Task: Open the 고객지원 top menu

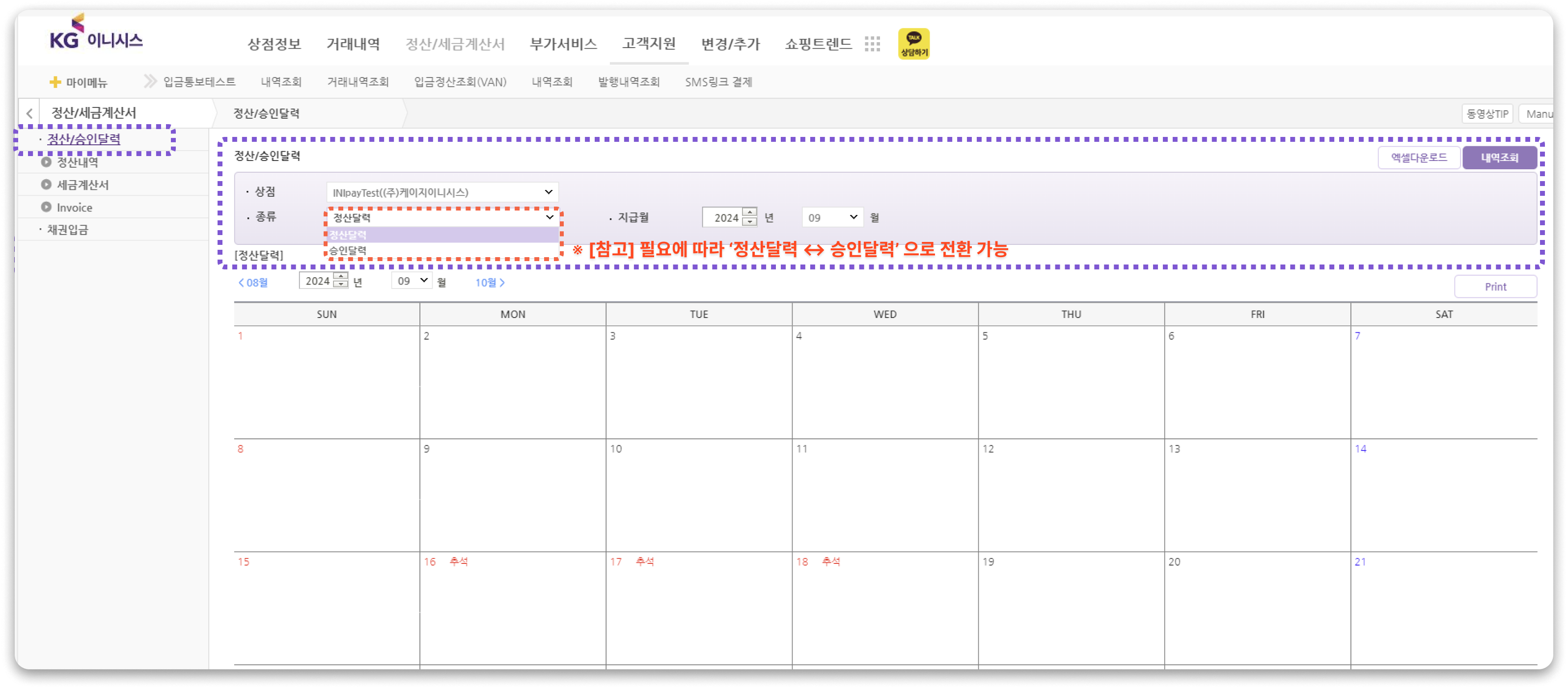Action: coord(649,44)
